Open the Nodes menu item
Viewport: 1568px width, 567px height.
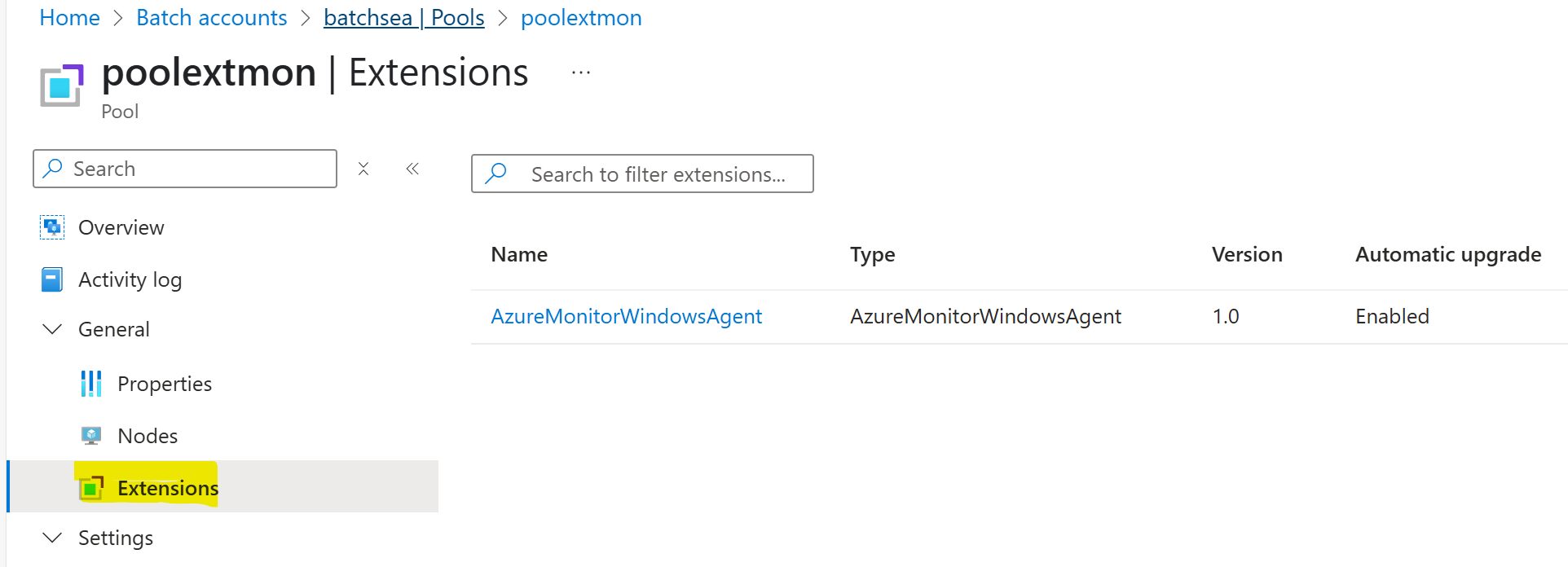pos(148,436)
